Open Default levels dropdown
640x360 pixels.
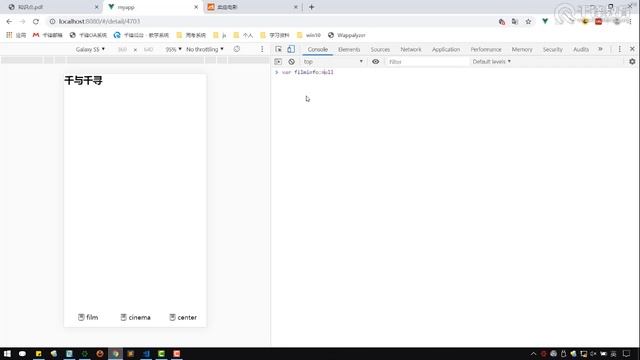(x=491, y=62)
